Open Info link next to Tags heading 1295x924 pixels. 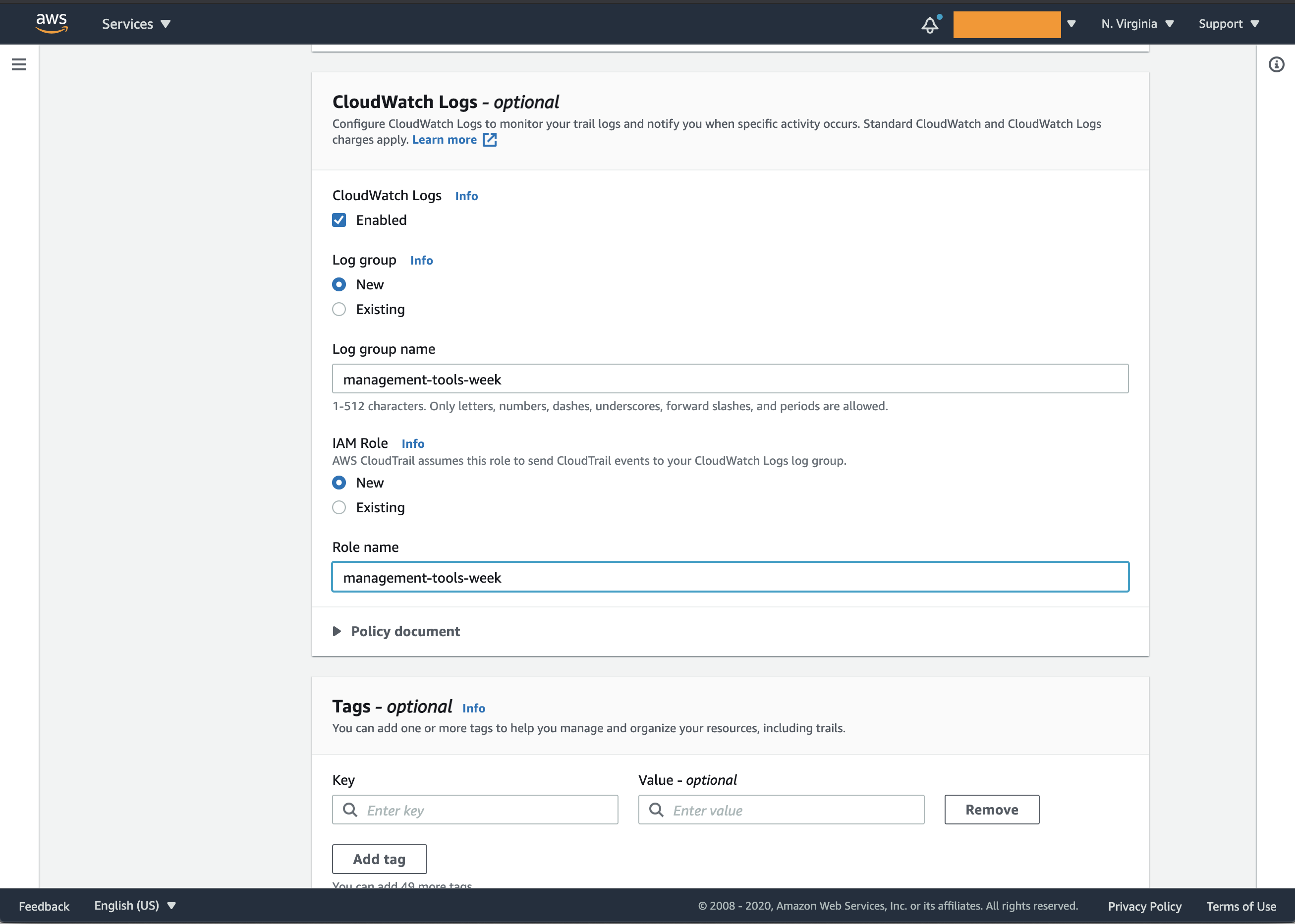coord(473,708)
